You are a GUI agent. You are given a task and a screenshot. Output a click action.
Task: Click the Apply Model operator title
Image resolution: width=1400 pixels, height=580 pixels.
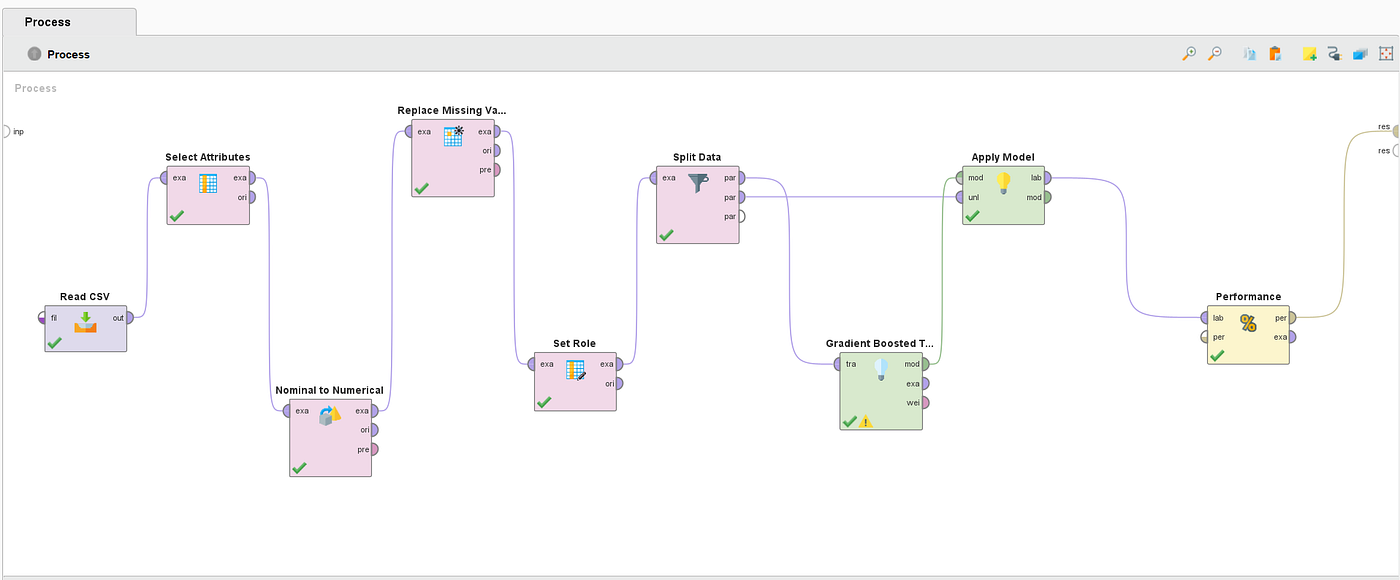tap(1003, 157)
